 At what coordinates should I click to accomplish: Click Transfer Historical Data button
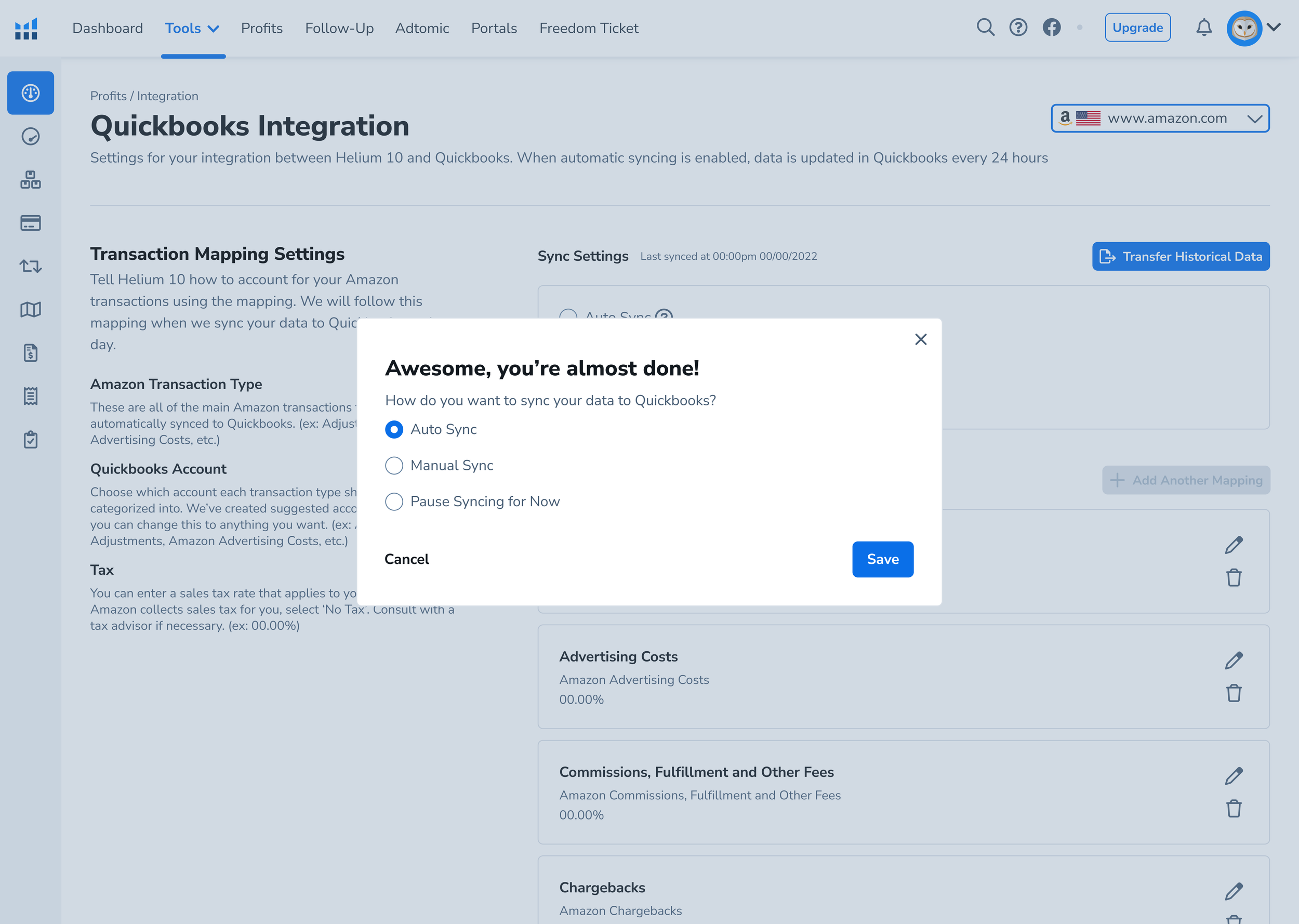pos(1180,257)
